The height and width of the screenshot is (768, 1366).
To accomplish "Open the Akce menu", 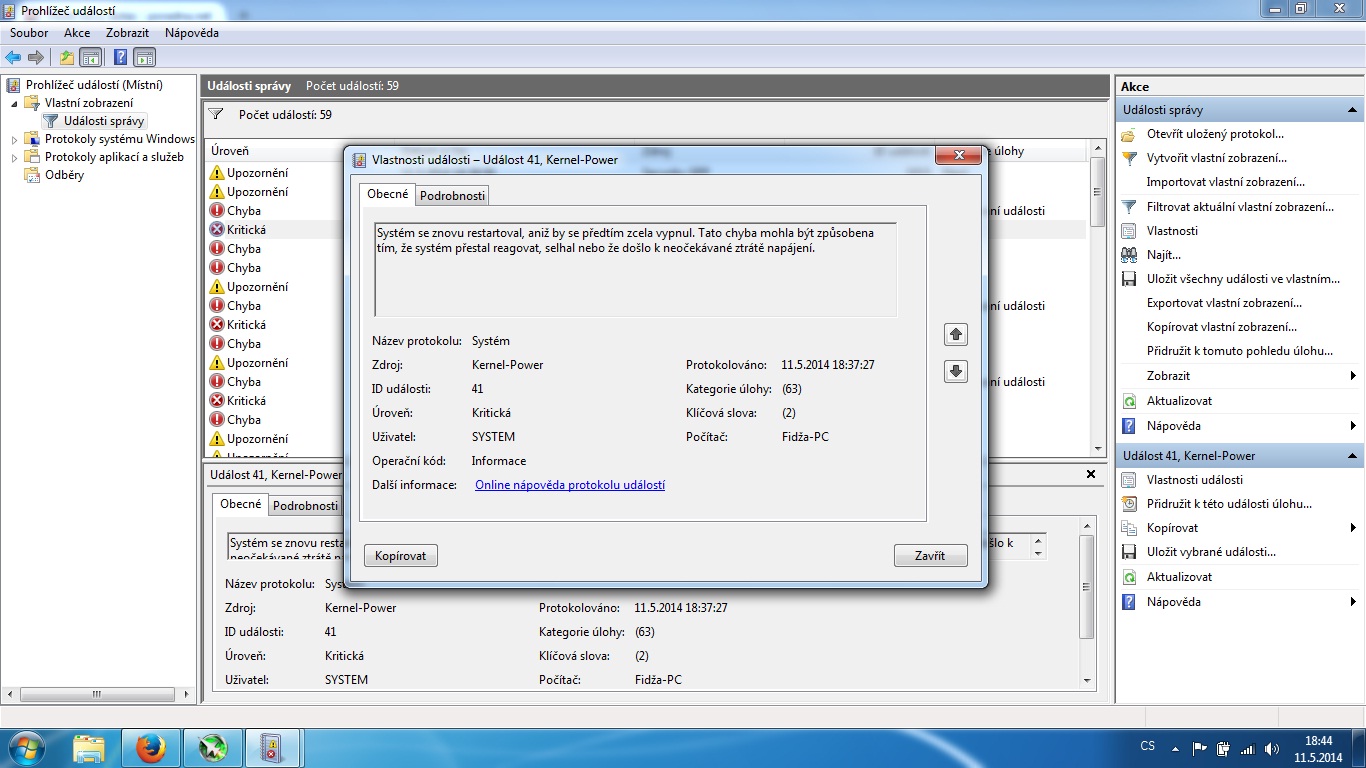I will [77, 33].
